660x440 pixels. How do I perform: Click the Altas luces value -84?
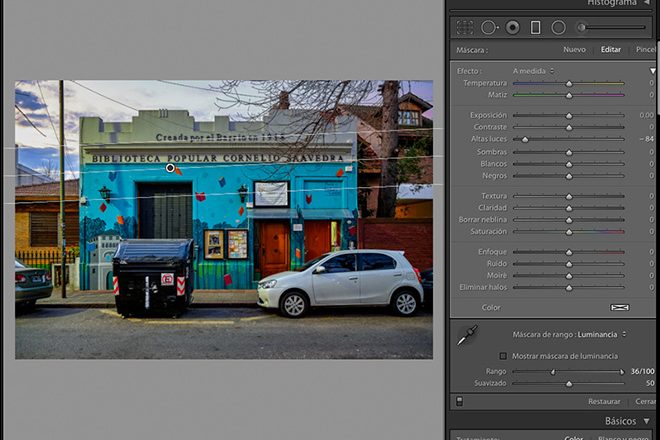647,139
